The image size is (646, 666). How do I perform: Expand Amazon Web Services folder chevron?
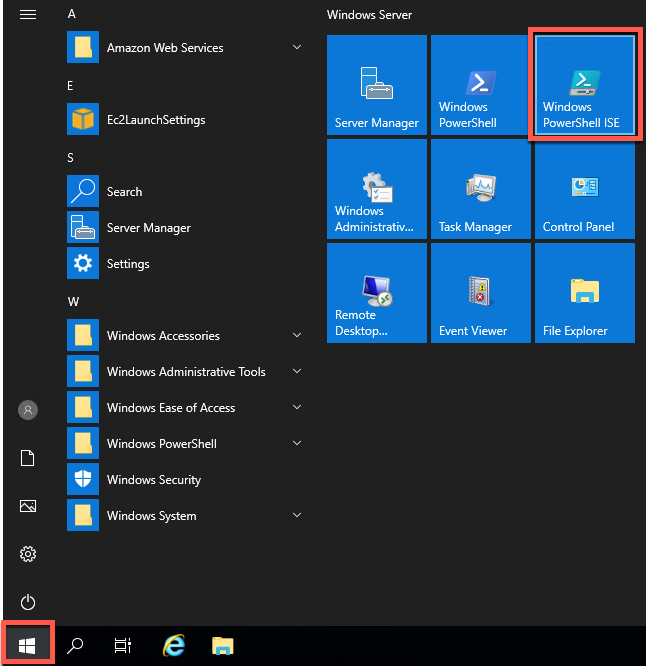(x=297, y=47)
